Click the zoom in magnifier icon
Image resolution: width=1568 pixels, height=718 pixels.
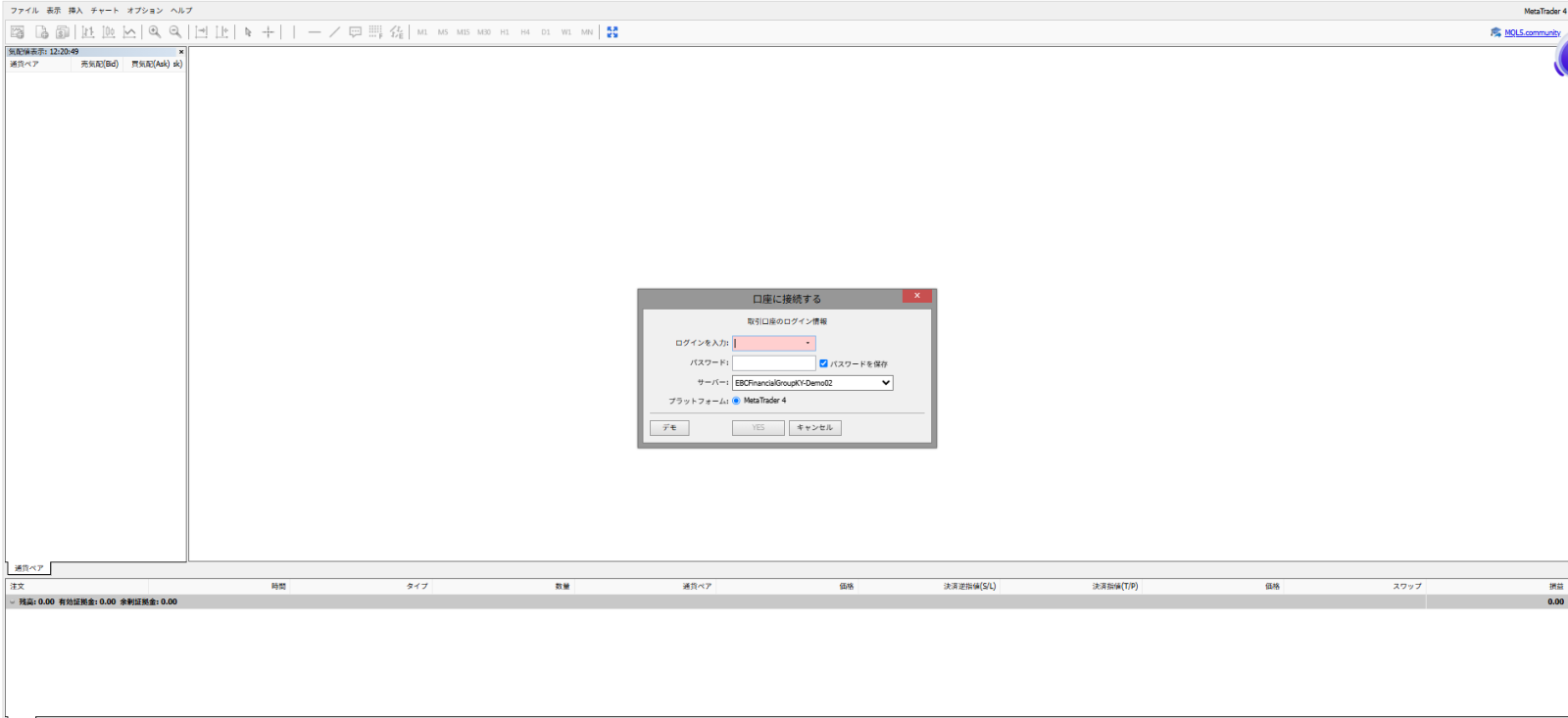(155, 32)
